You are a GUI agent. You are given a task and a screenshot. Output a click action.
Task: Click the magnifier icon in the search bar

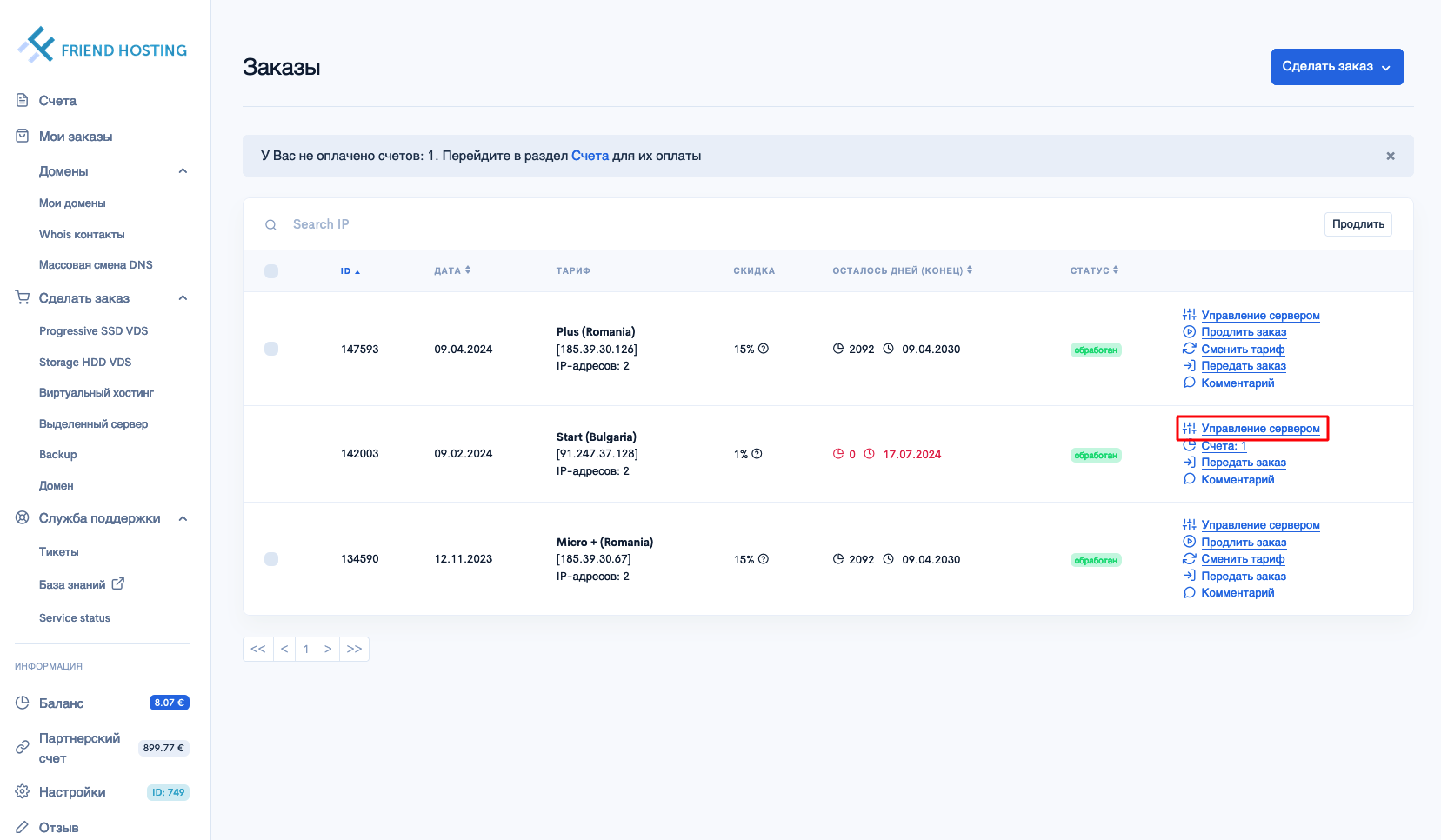point(271,225)
